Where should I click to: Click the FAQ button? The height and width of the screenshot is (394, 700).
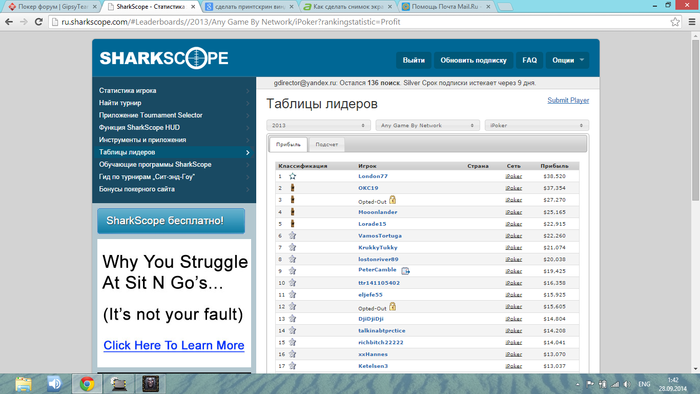pyautogui.click(x=529, y=60)
